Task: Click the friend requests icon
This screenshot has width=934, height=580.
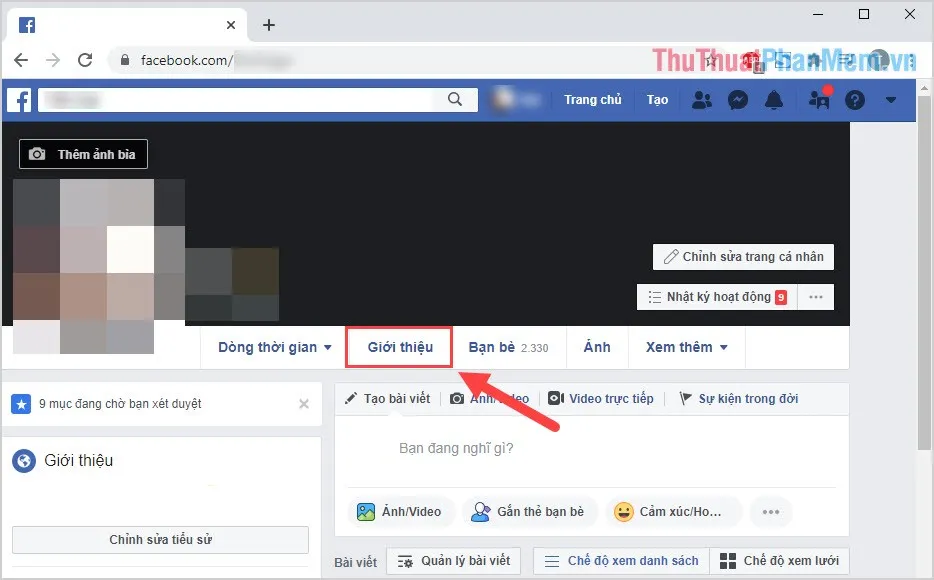Action: [x=701, y=100]
